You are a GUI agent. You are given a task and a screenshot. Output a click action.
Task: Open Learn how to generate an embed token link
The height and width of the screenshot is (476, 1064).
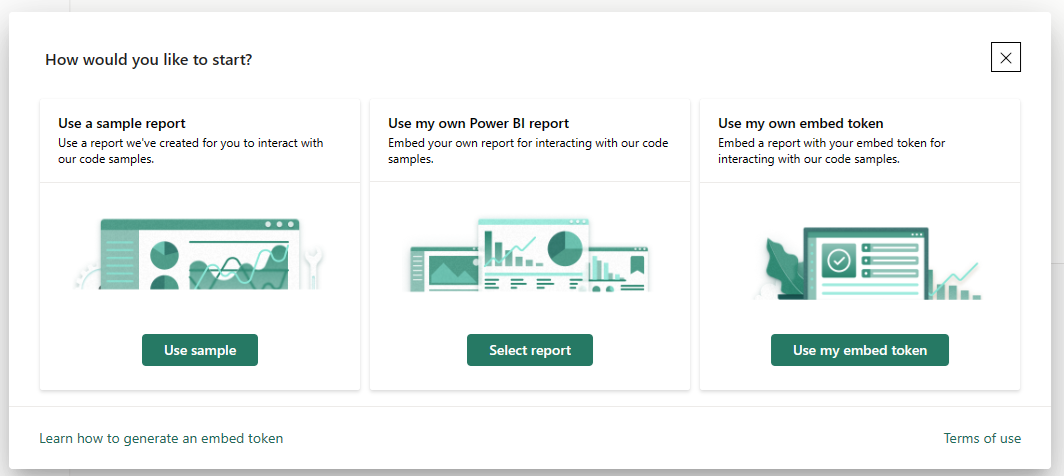[x=162, y=438]
